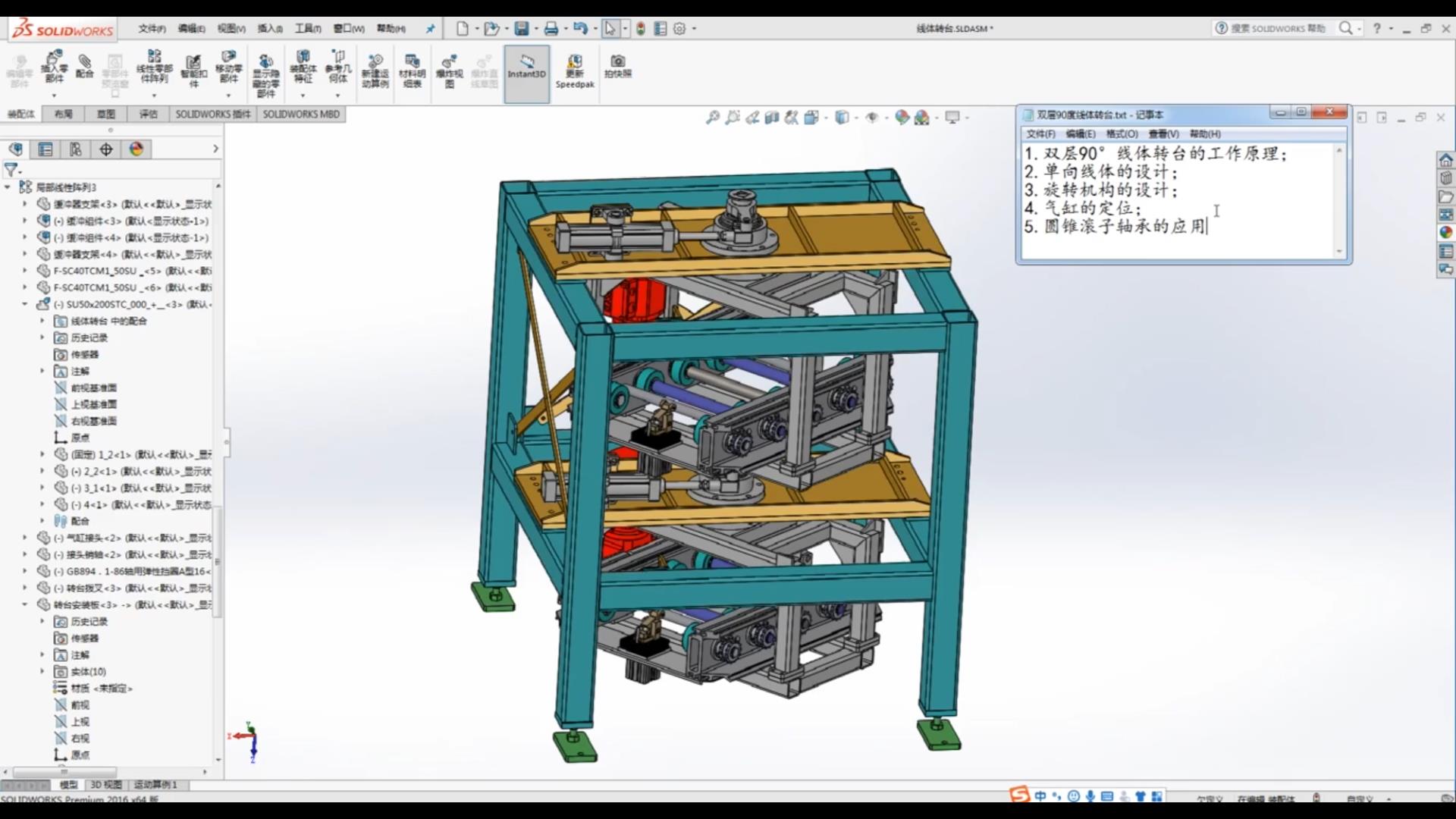Open Reference Geometry (参考几何体) tool
The width and height of the screenshot is (1456, 819).
click(x=338, y=67)
